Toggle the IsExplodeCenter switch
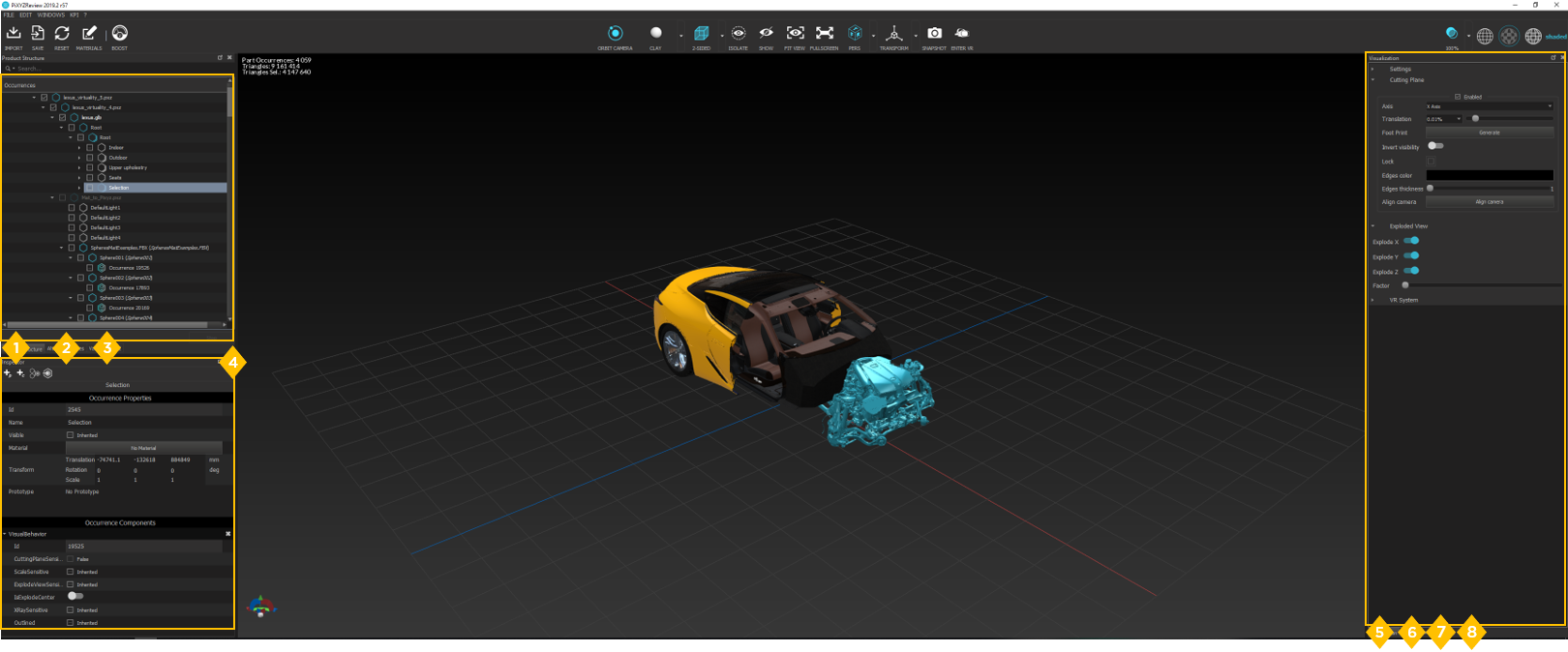Viewport: 1568px width, 652px height. 75,597
